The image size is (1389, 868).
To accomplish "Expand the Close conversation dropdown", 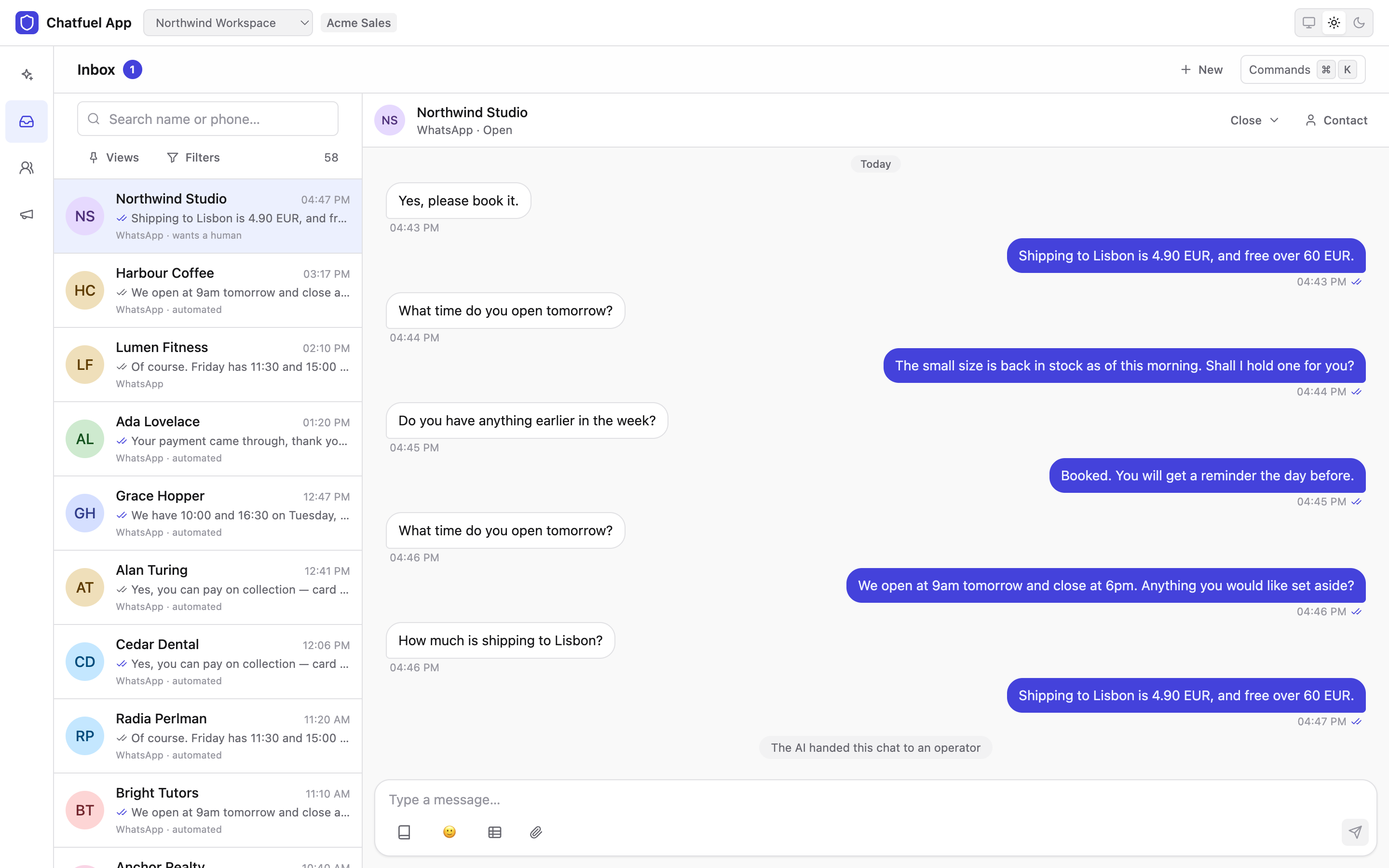I will tap(1254, 120).
